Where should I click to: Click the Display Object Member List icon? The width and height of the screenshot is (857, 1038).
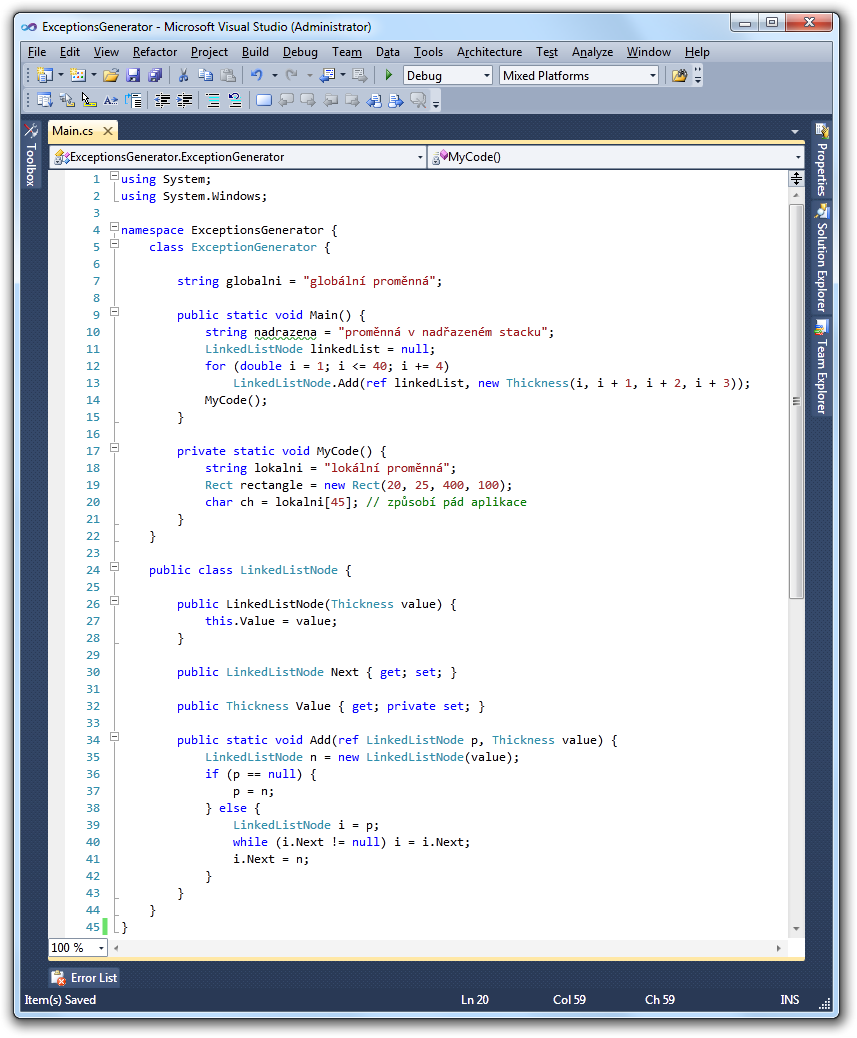44,101
